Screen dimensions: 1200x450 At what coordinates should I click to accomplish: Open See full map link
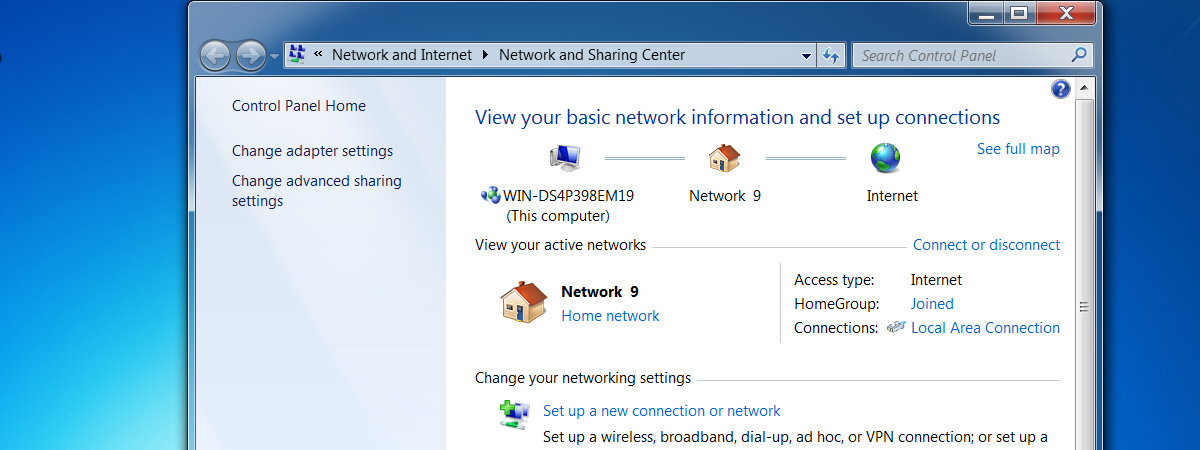tap(1018, 149)
